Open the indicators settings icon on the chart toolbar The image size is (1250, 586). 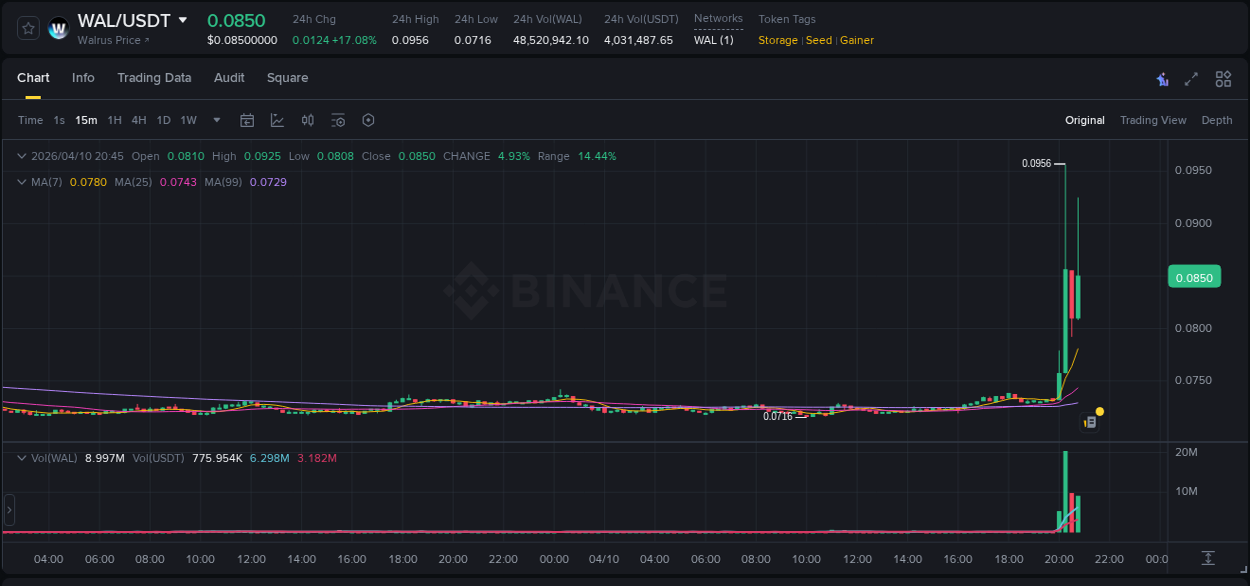[x=338, y=120]
